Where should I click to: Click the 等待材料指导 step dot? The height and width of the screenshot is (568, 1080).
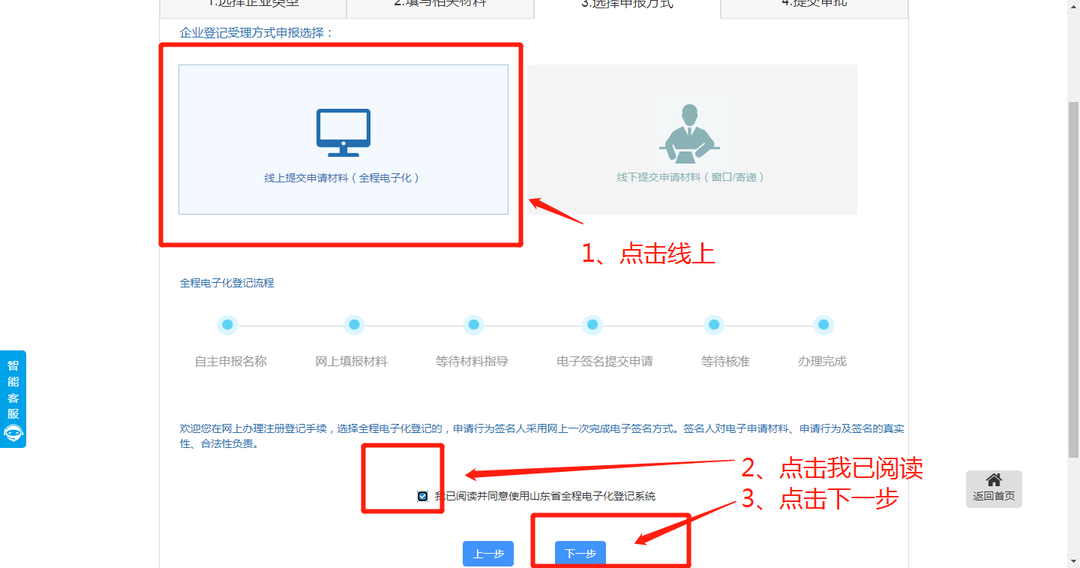point(474,325)
